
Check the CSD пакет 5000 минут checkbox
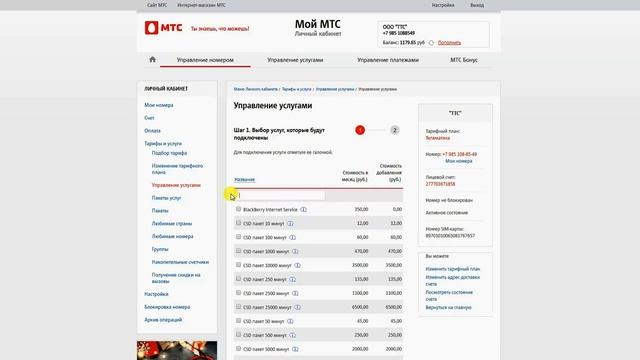point(238,348)
